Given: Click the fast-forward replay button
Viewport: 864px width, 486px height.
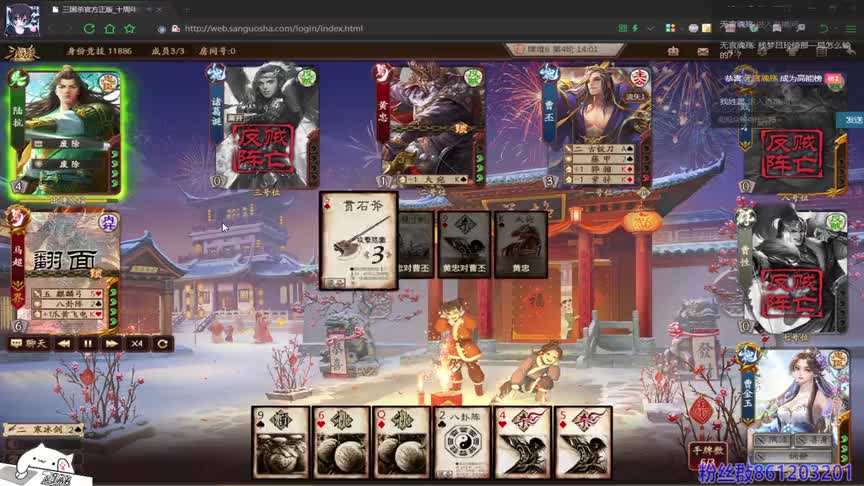Looking at the screenshot, I should pos(111,343).
